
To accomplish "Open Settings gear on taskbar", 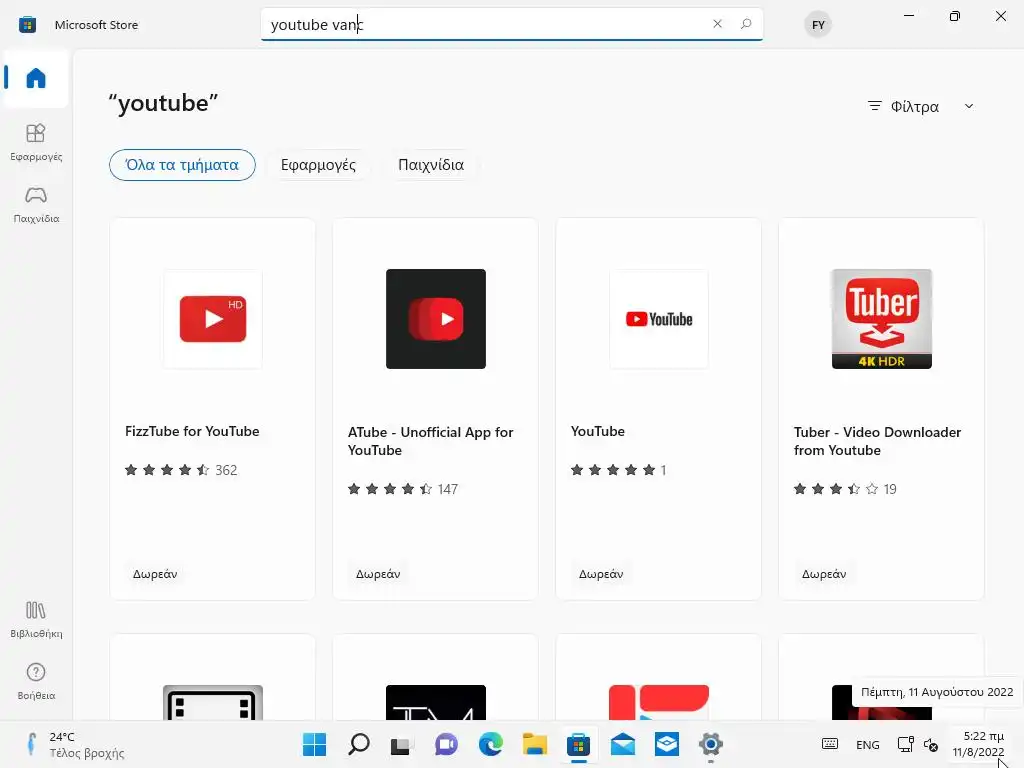I will point(711,744).
